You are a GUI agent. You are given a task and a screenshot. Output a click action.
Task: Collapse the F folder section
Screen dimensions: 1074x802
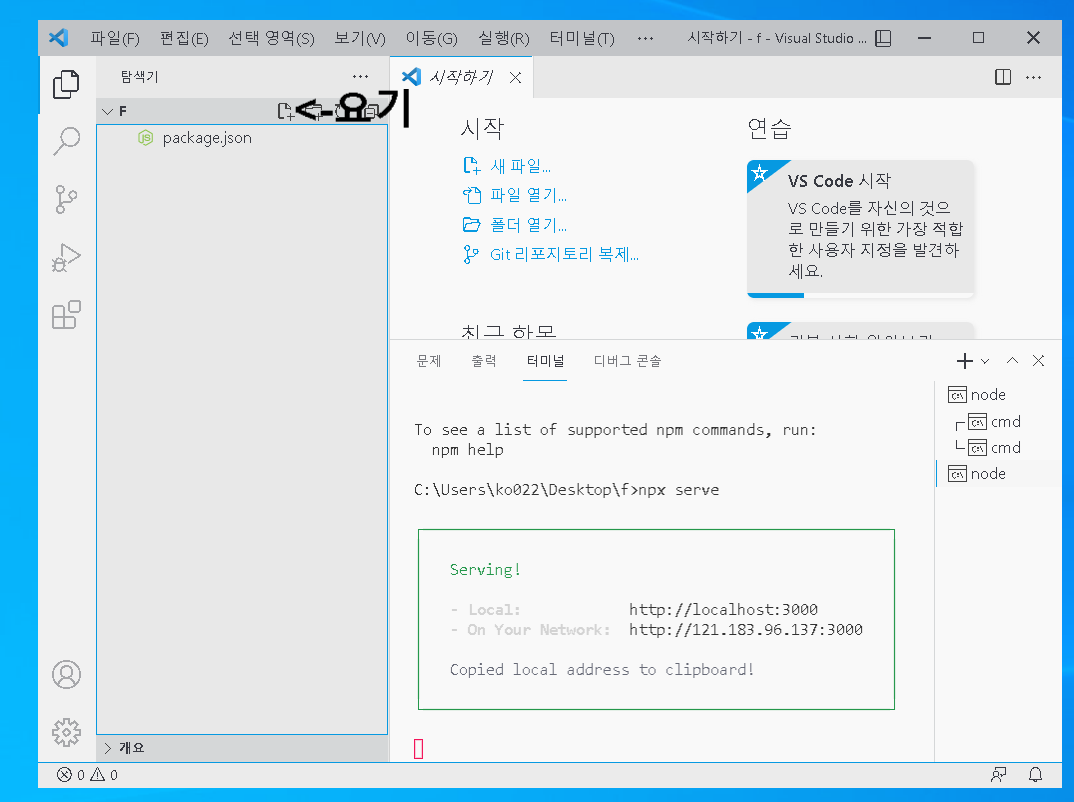[108, 111]
